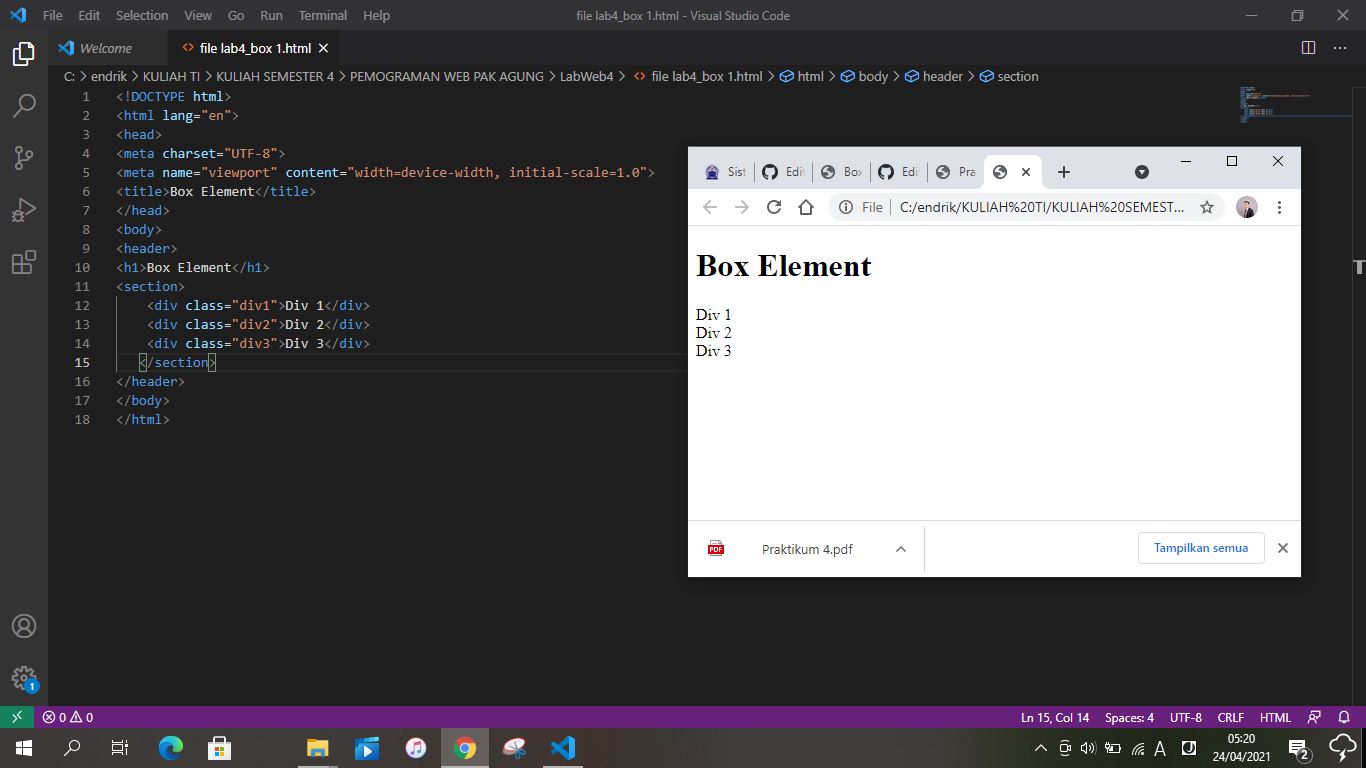This screenshot has height=768, width=1366.
Task: Open the Run and Debug view
Action: pos(23,209)
